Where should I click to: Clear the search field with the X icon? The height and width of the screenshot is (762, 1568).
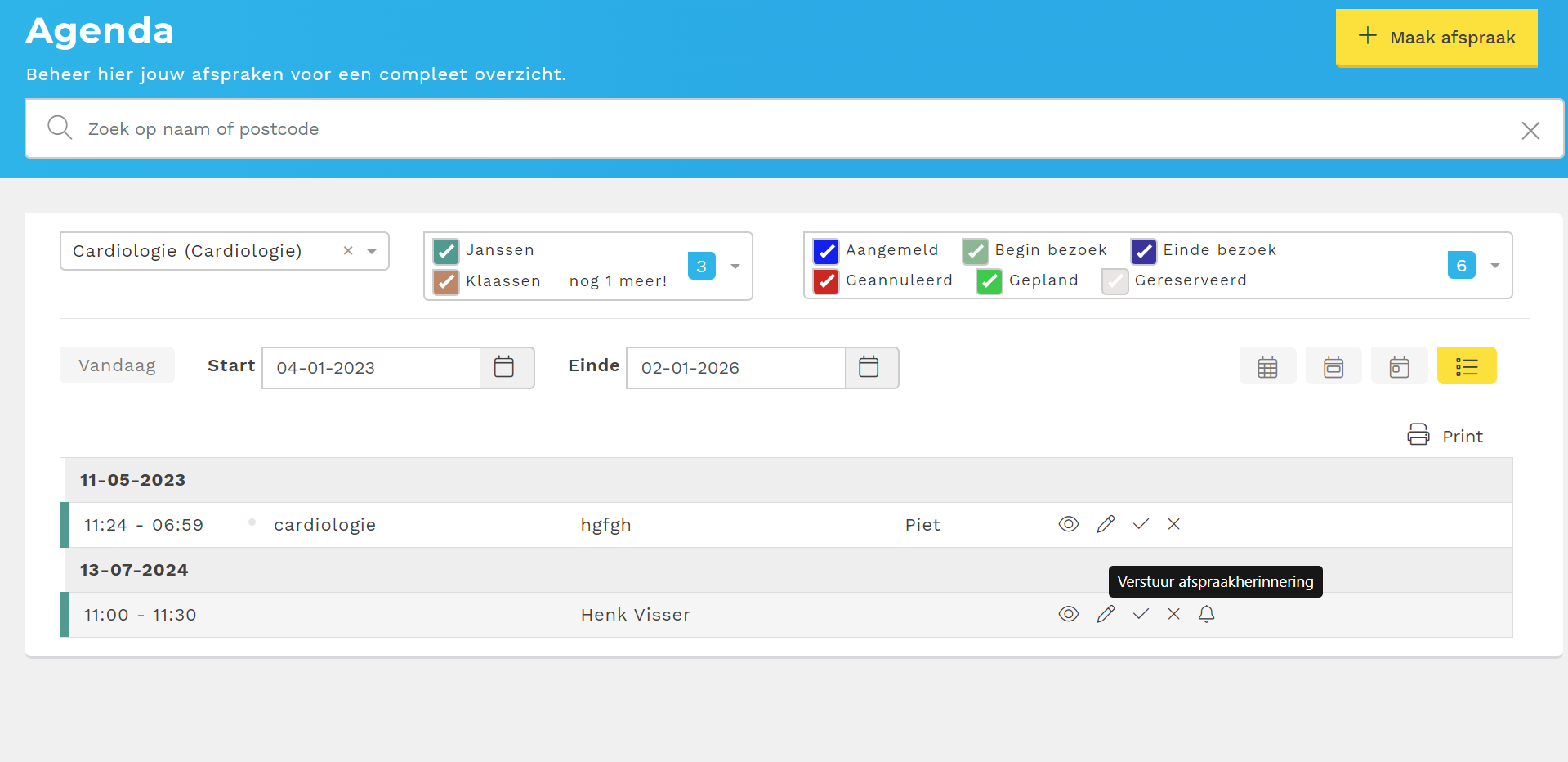[x=1530, y=130]
